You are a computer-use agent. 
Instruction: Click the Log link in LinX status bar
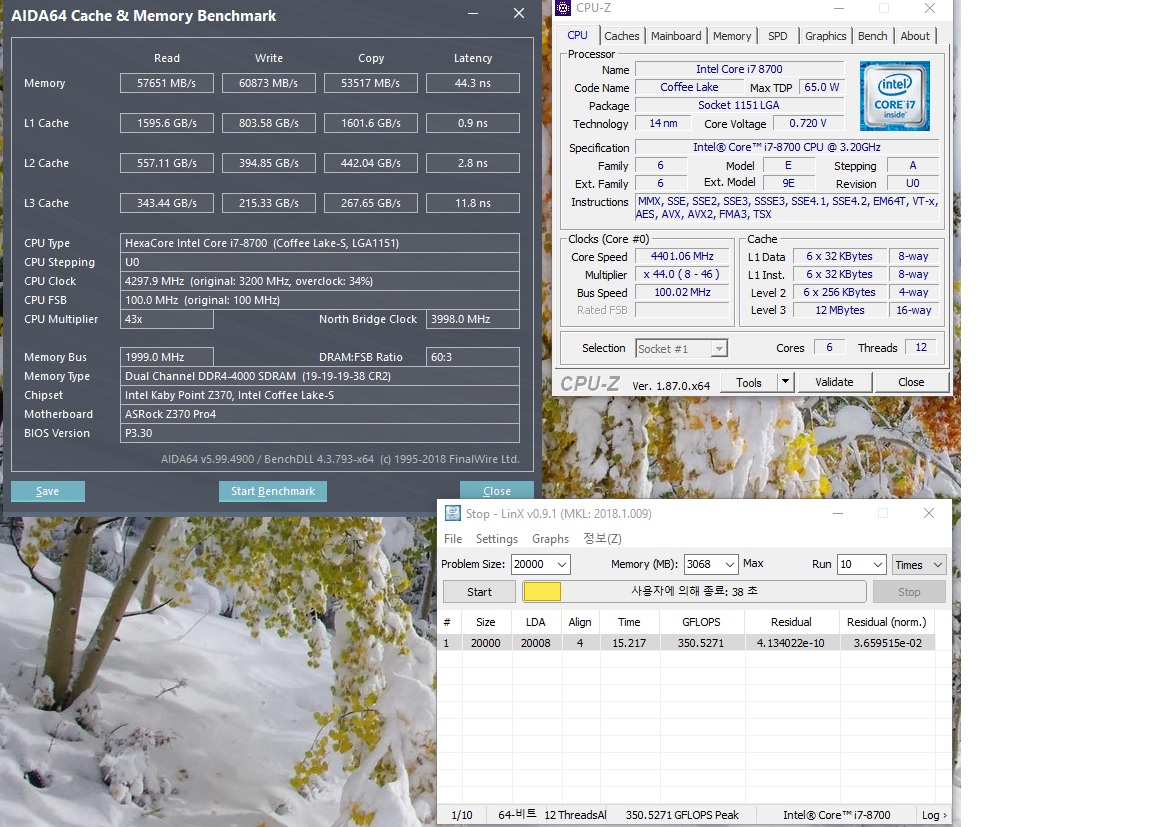tap(934, 815)
